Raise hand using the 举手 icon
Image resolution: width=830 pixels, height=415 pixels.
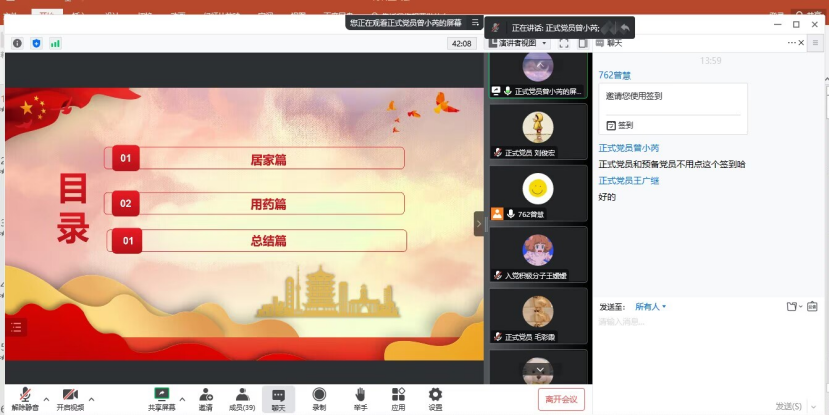click(x=360, y=396)
